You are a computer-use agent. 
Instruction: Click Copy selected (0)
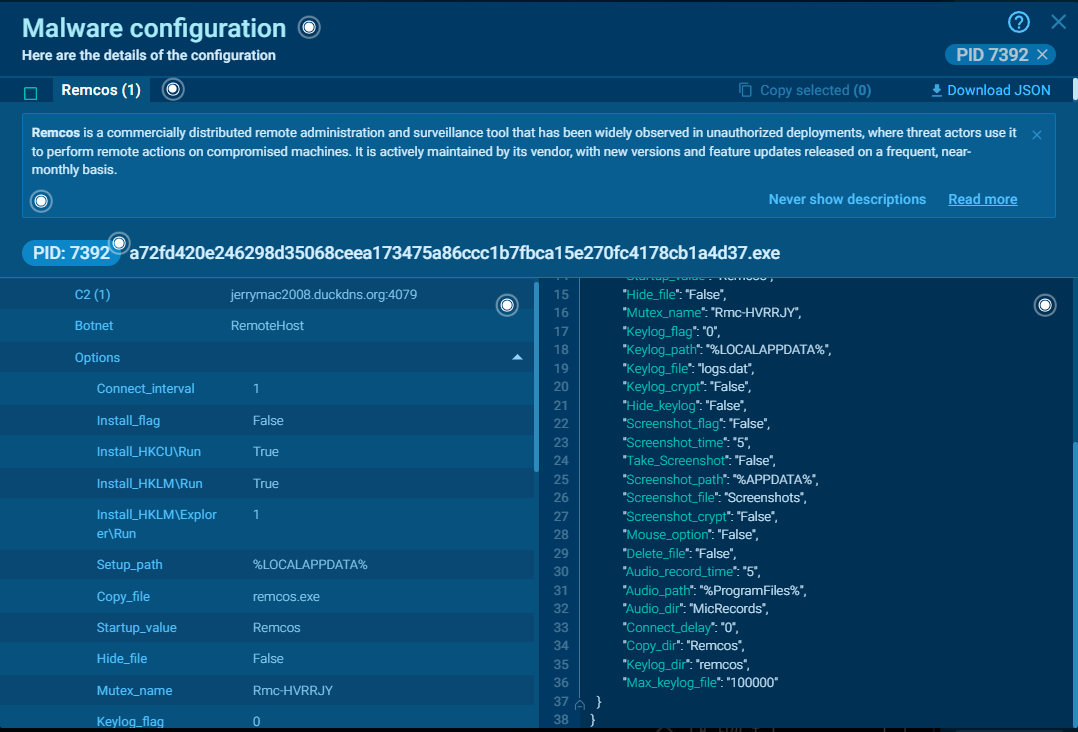point(805,90)
